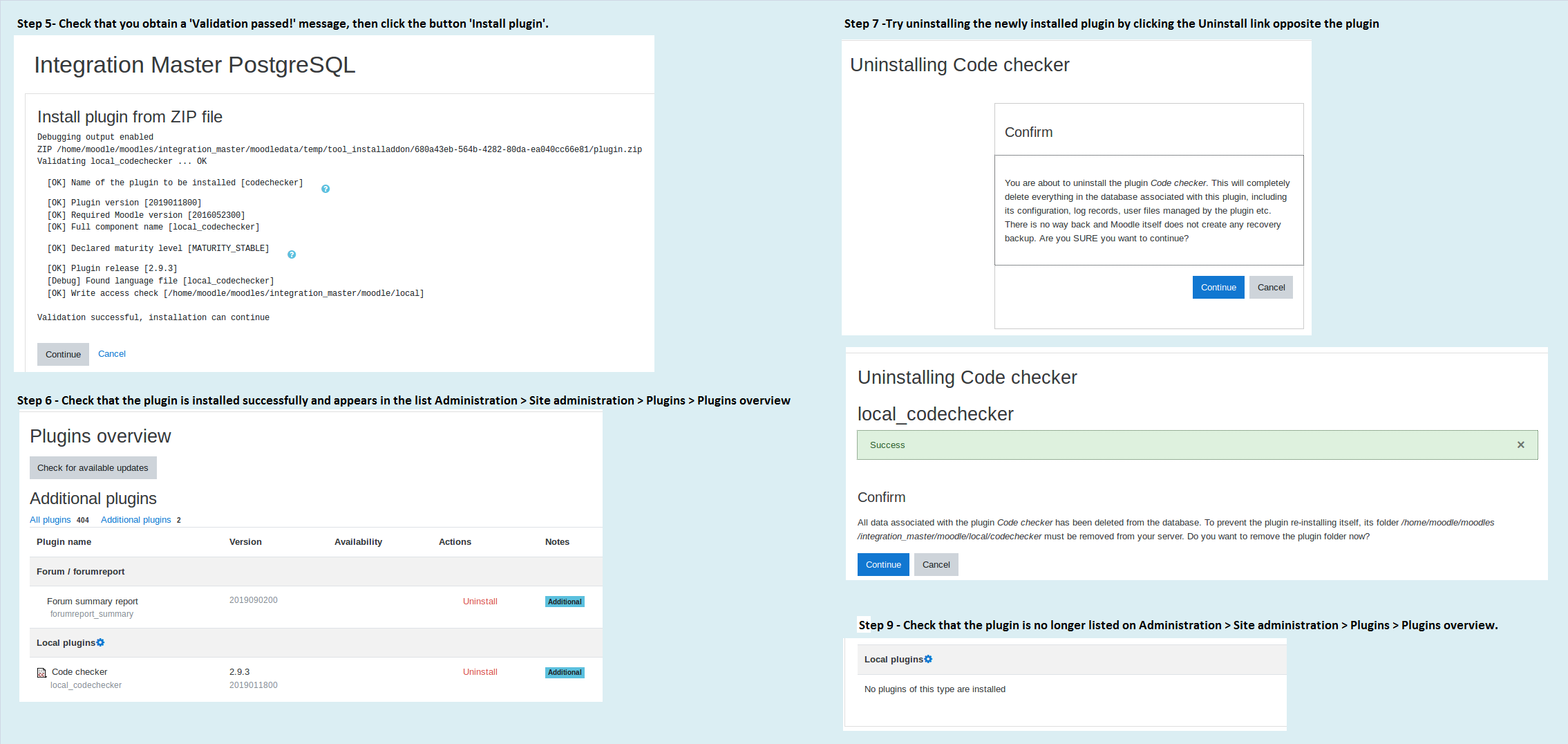The height and width of the screenshot is (744, 1568).
Task: Select Forum summary report plugin name
Action: [x=93, y=601]
